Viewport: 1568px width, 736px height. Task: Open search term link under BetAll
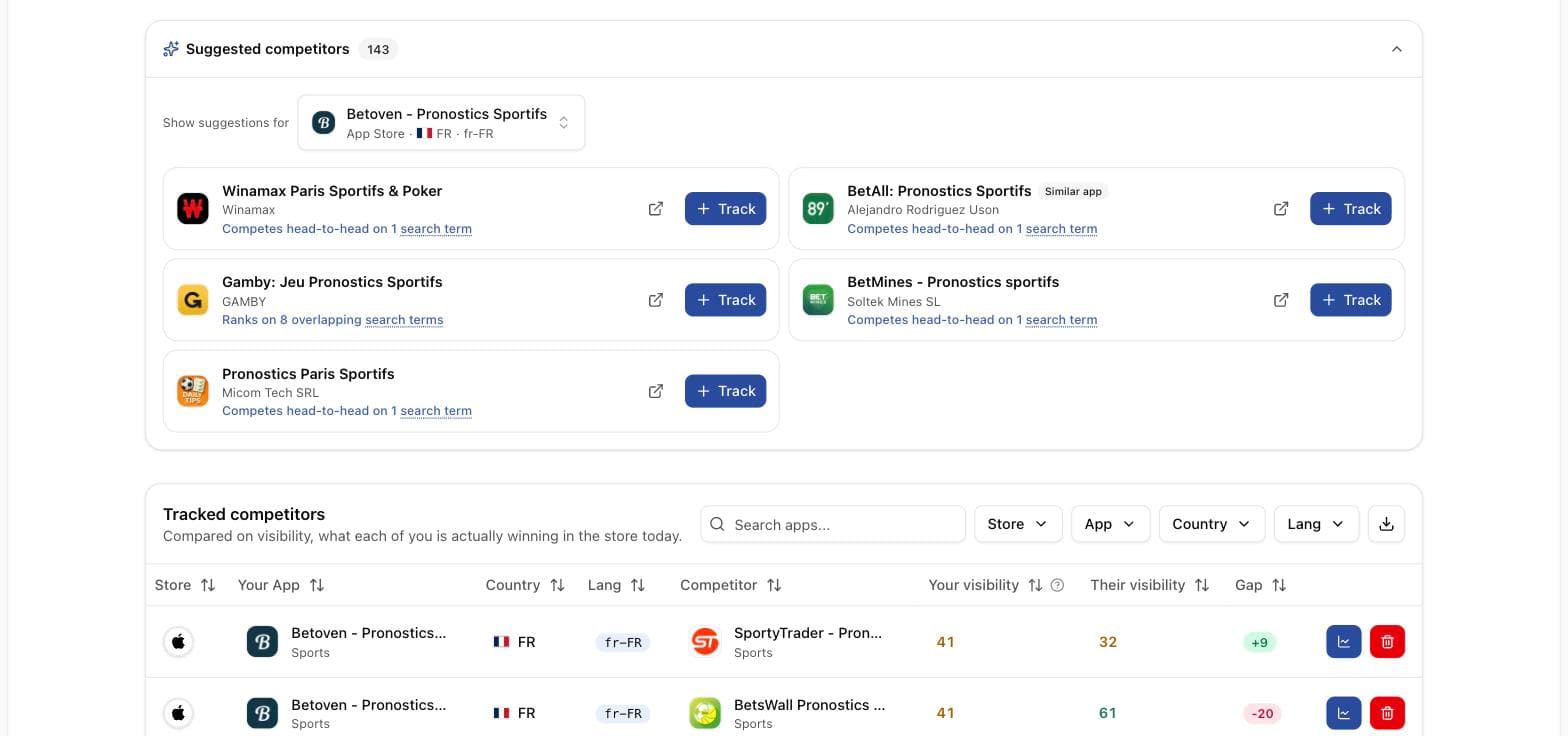[1061, 229]
